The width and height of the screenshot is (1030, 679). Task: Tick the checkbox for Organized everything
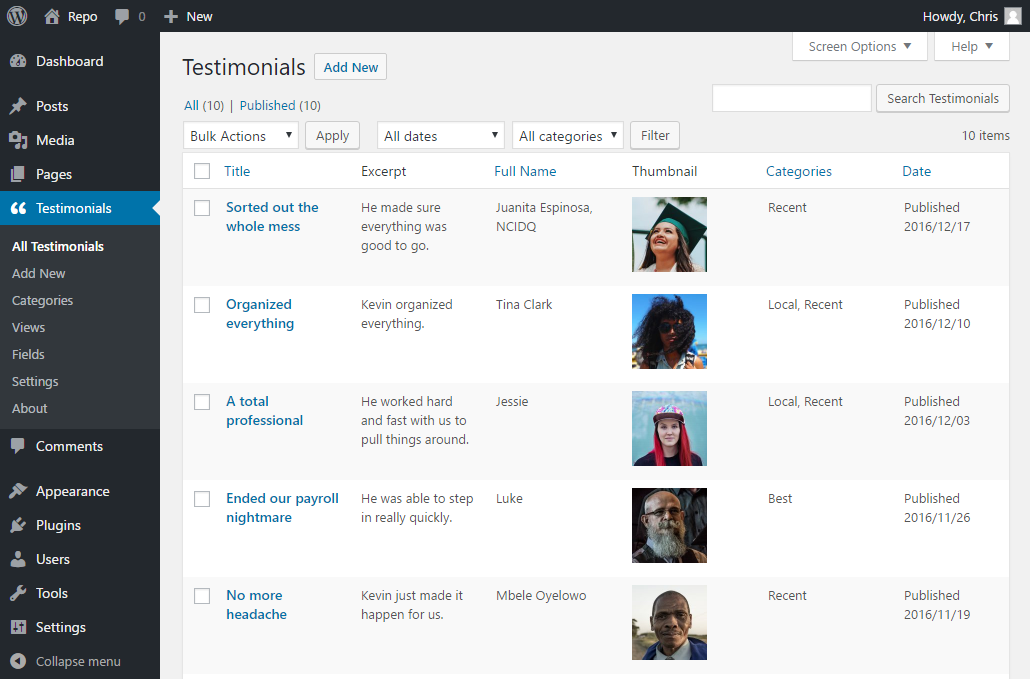pos(202,305)
